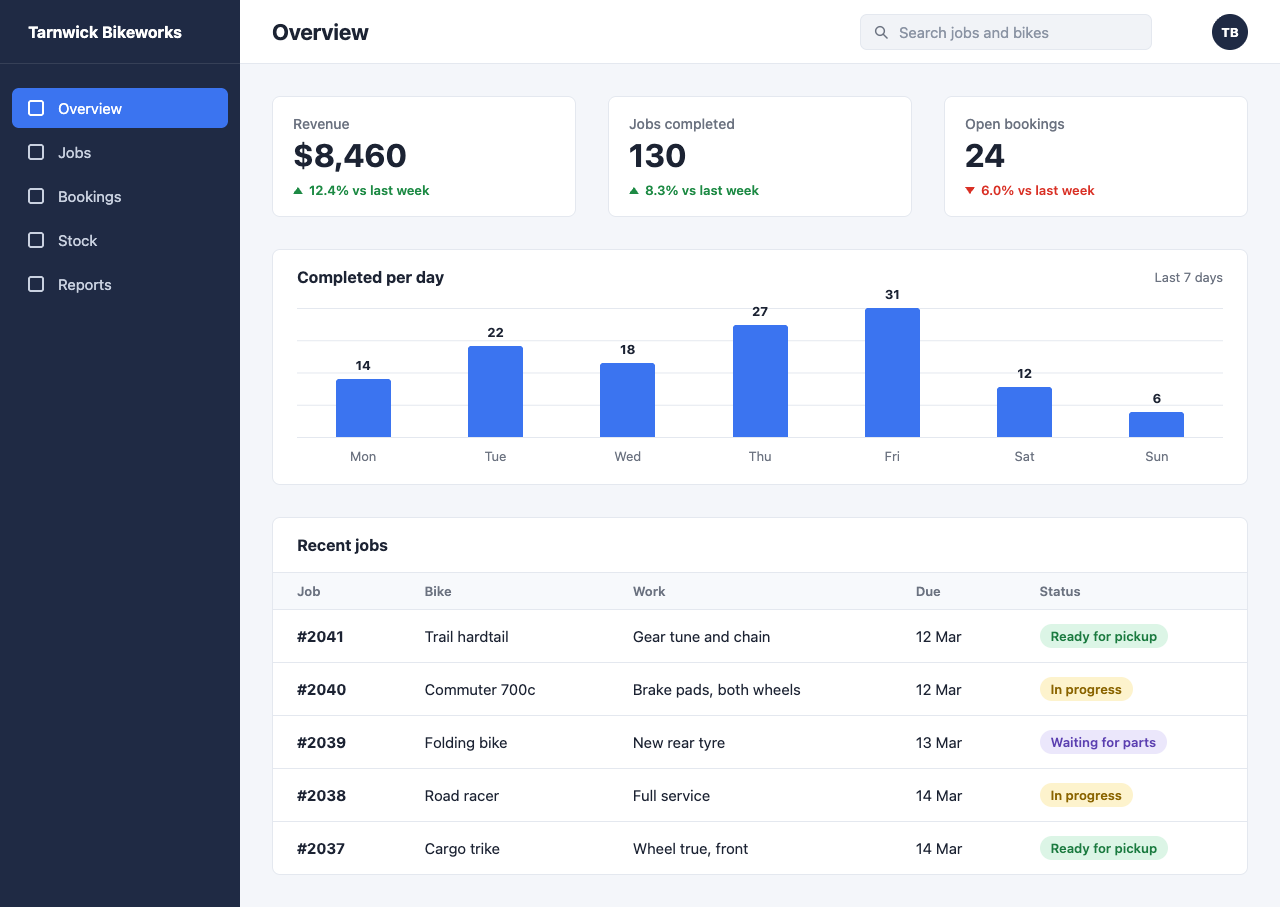Image resolution: width=1280 pixels, height=907 pixels.
Task: Click job number #2038
Action: [x=321, y=796]
